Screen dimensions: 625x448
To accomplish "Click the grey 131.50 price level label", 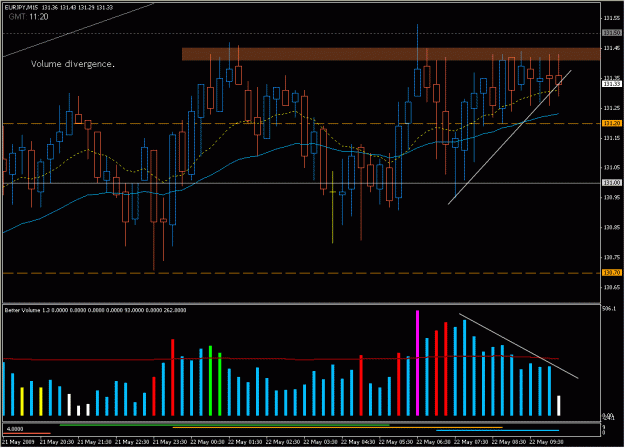I will point(612,33).
